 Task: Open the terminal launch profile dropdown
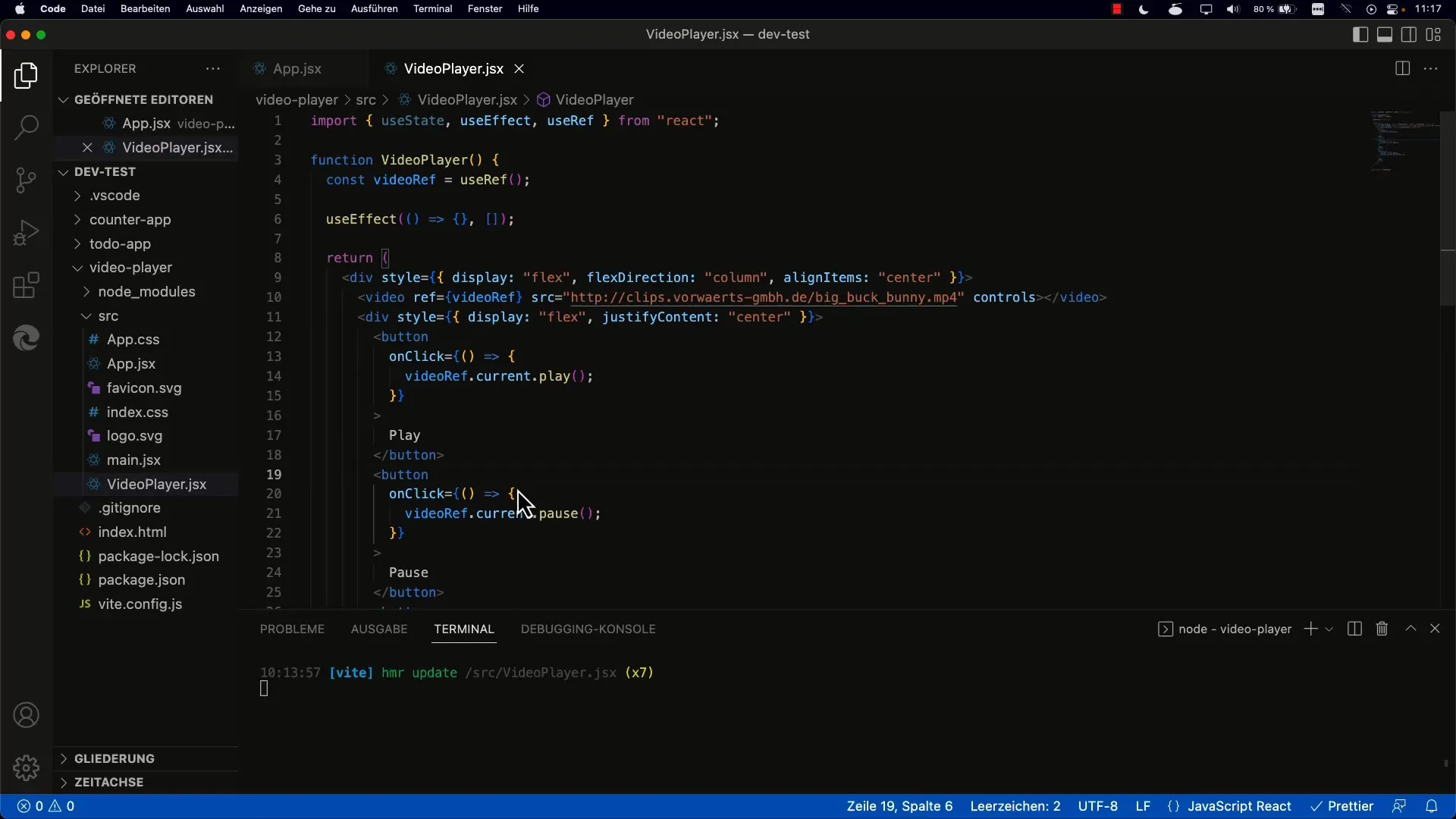pyautogui.click(x=1329, y=629)
